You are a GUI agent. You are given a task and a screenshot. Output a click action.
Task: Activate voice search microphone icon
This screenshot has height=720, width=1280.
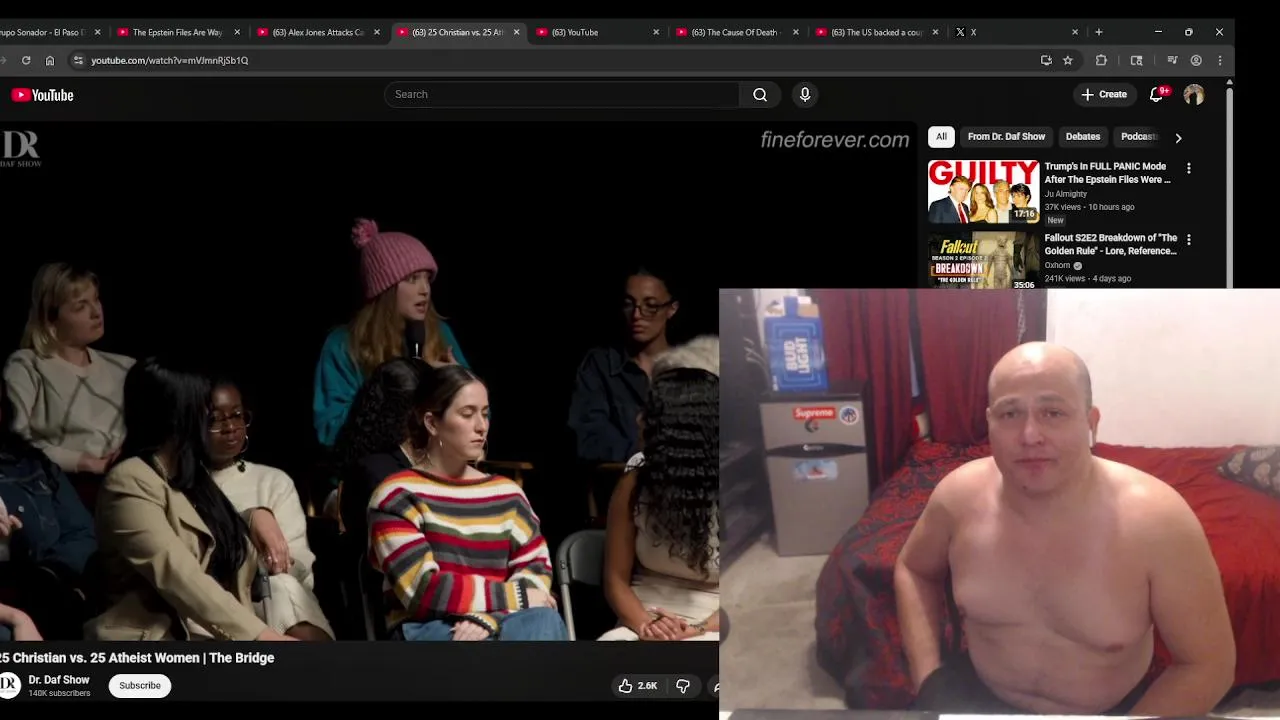pos(805,94)
